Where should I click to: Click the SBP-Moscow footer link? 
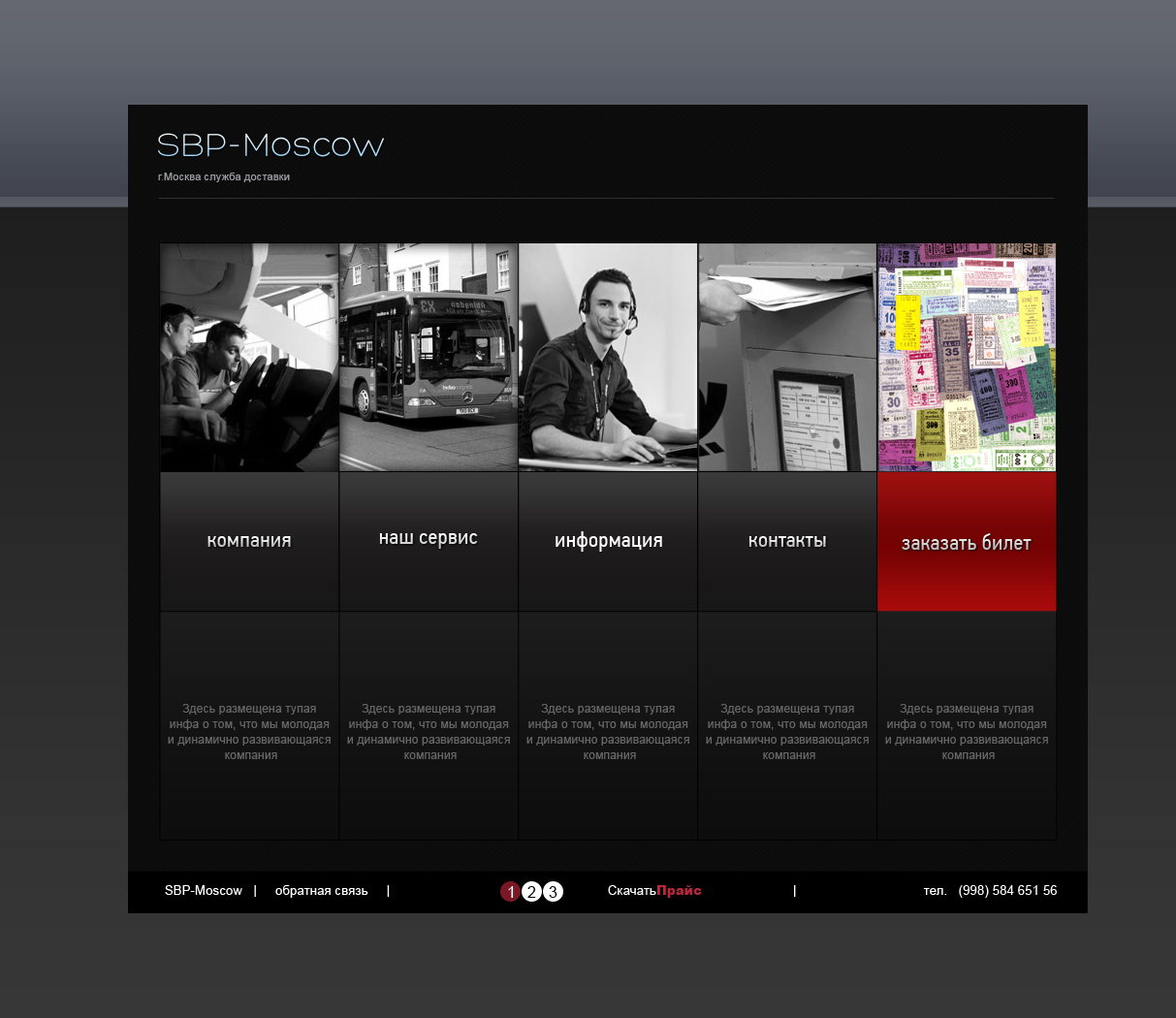pos(204,891)
